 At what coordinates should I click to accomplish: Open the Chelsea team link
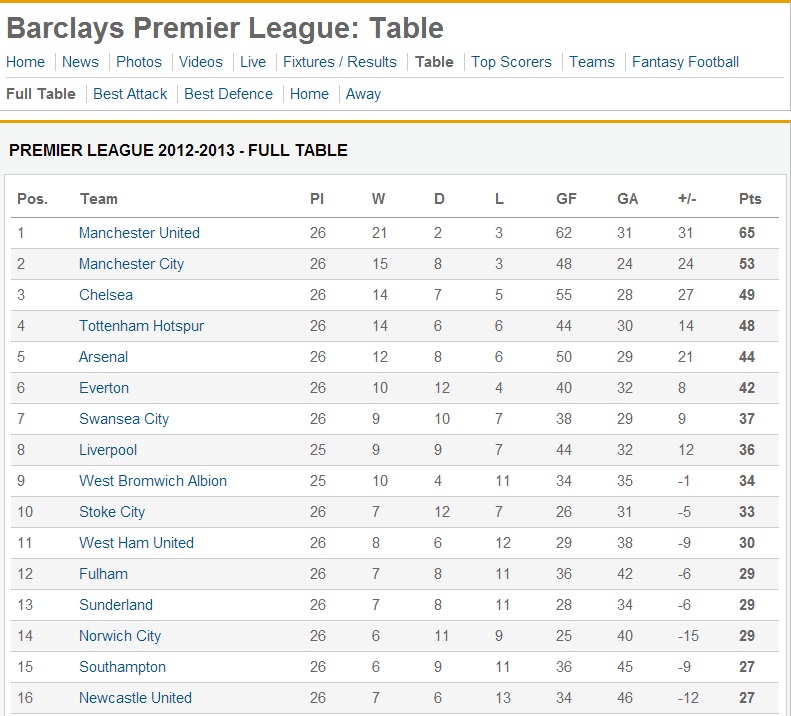[106, 295]
